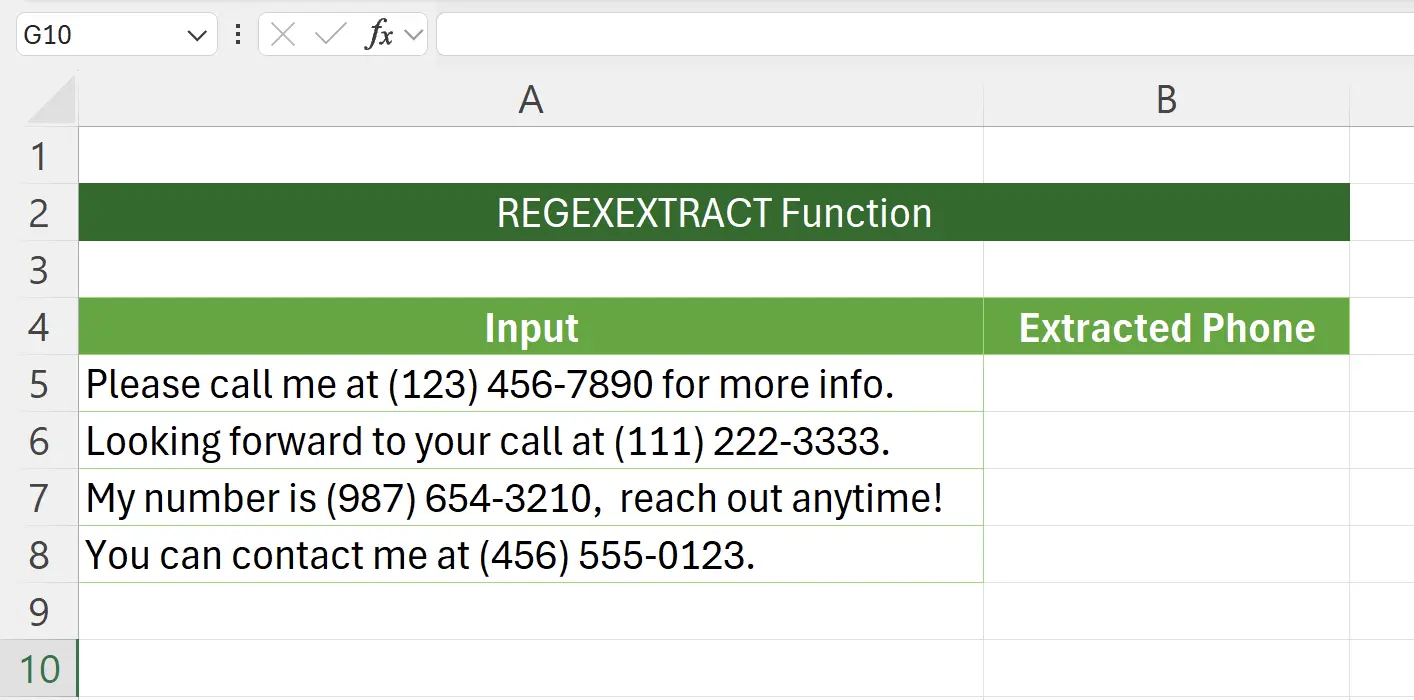Click the Extracted Phone header cell
The image size is (1414, 700).
1166,327
